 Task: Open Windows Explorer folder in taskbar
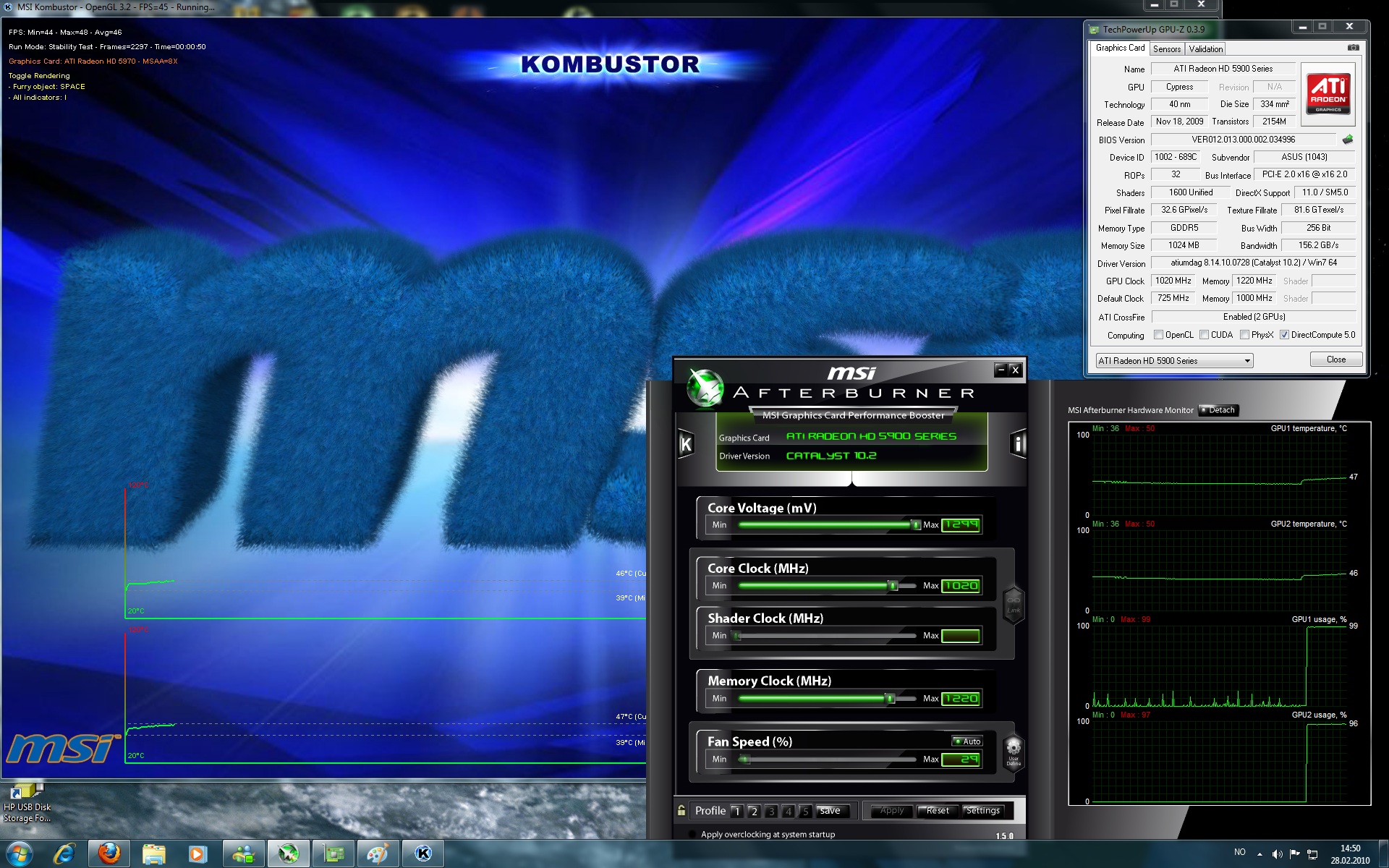(x=153, y=854)
